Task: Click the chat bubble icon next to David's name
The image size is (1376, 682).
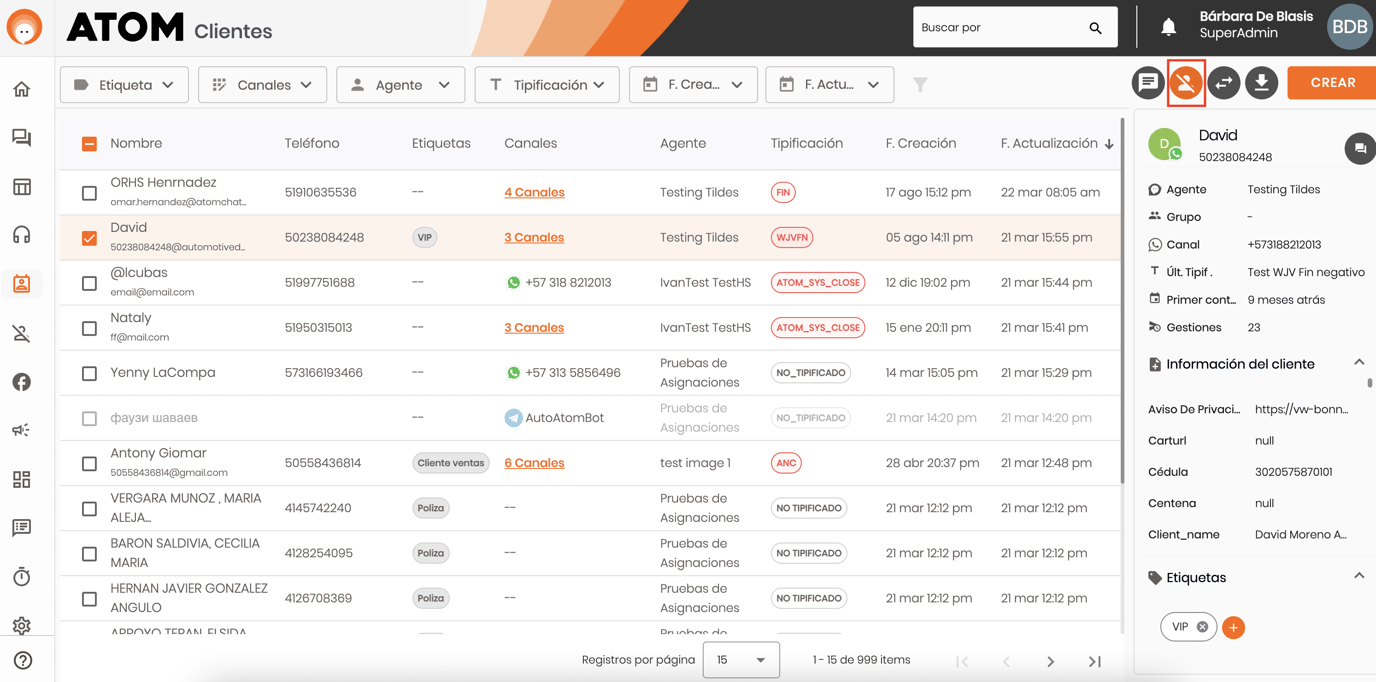Action: (x=1360, y=148)
